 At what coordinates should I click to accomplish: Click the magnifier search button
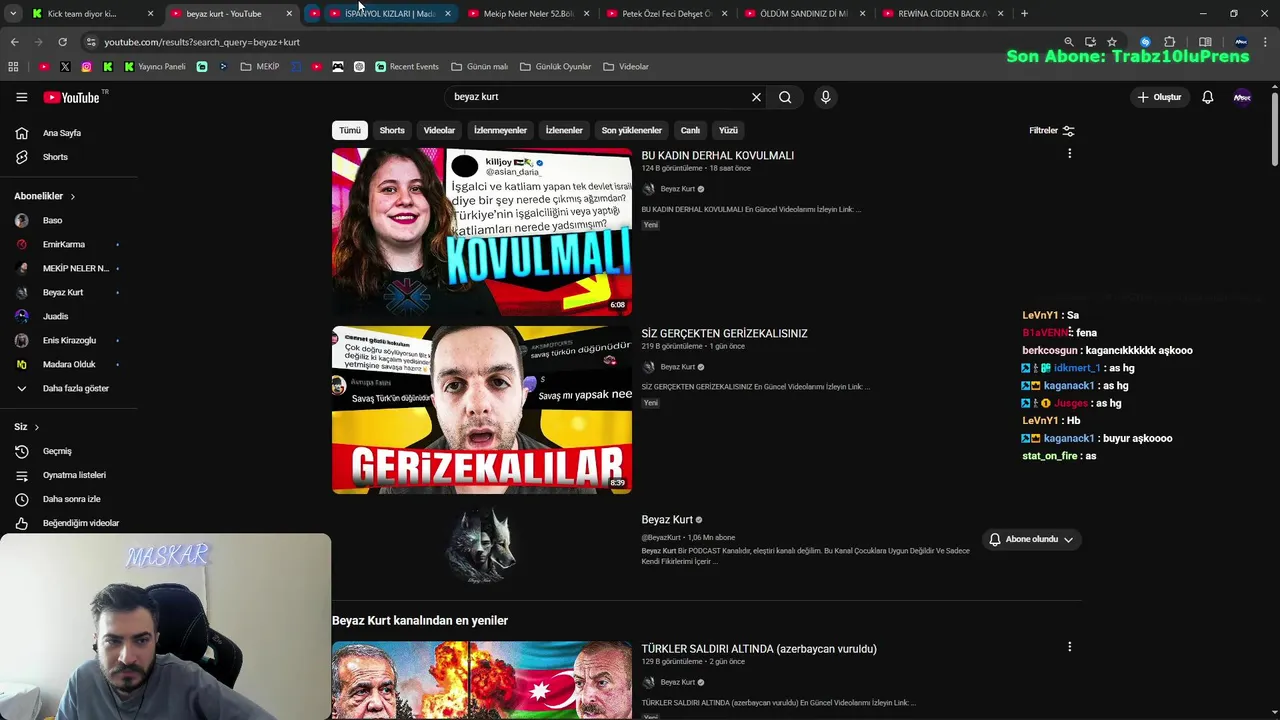(x=785, y=97)
